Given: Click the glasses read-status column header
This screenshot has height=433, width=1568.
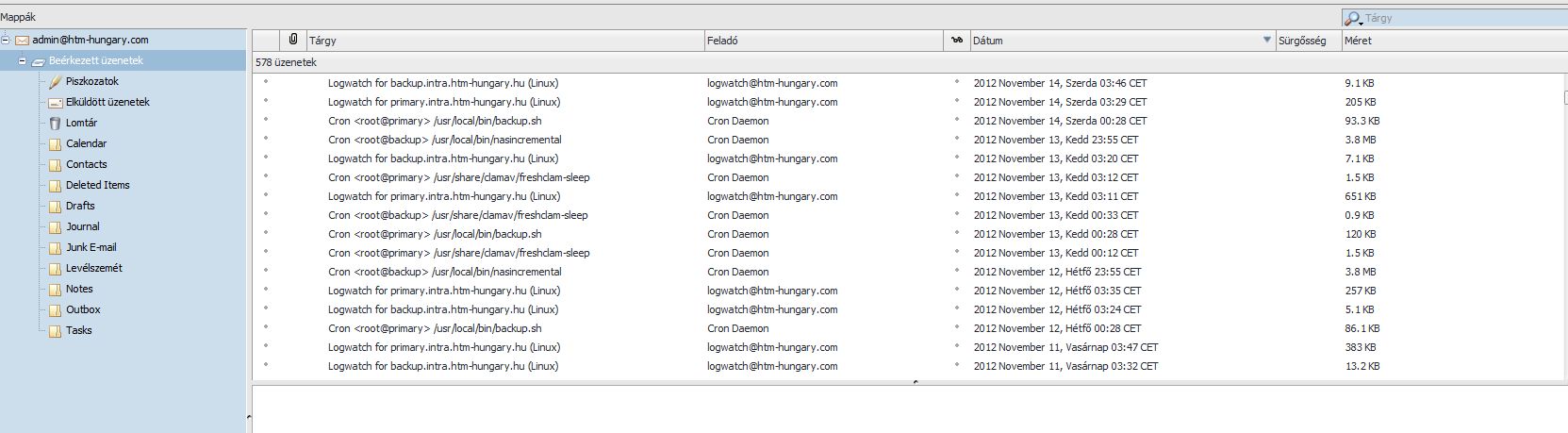Looking at the screenshot, I should point(956,40).
